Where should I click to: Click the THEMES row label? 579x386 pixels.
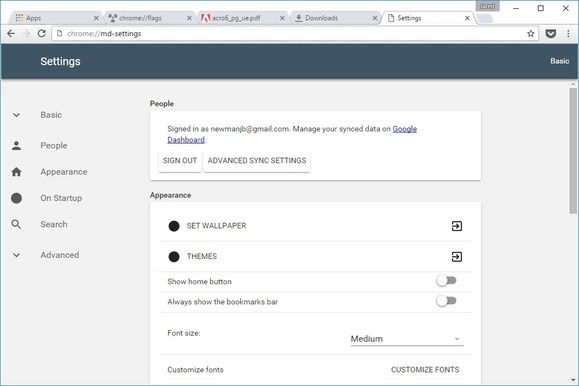[202, 256]
